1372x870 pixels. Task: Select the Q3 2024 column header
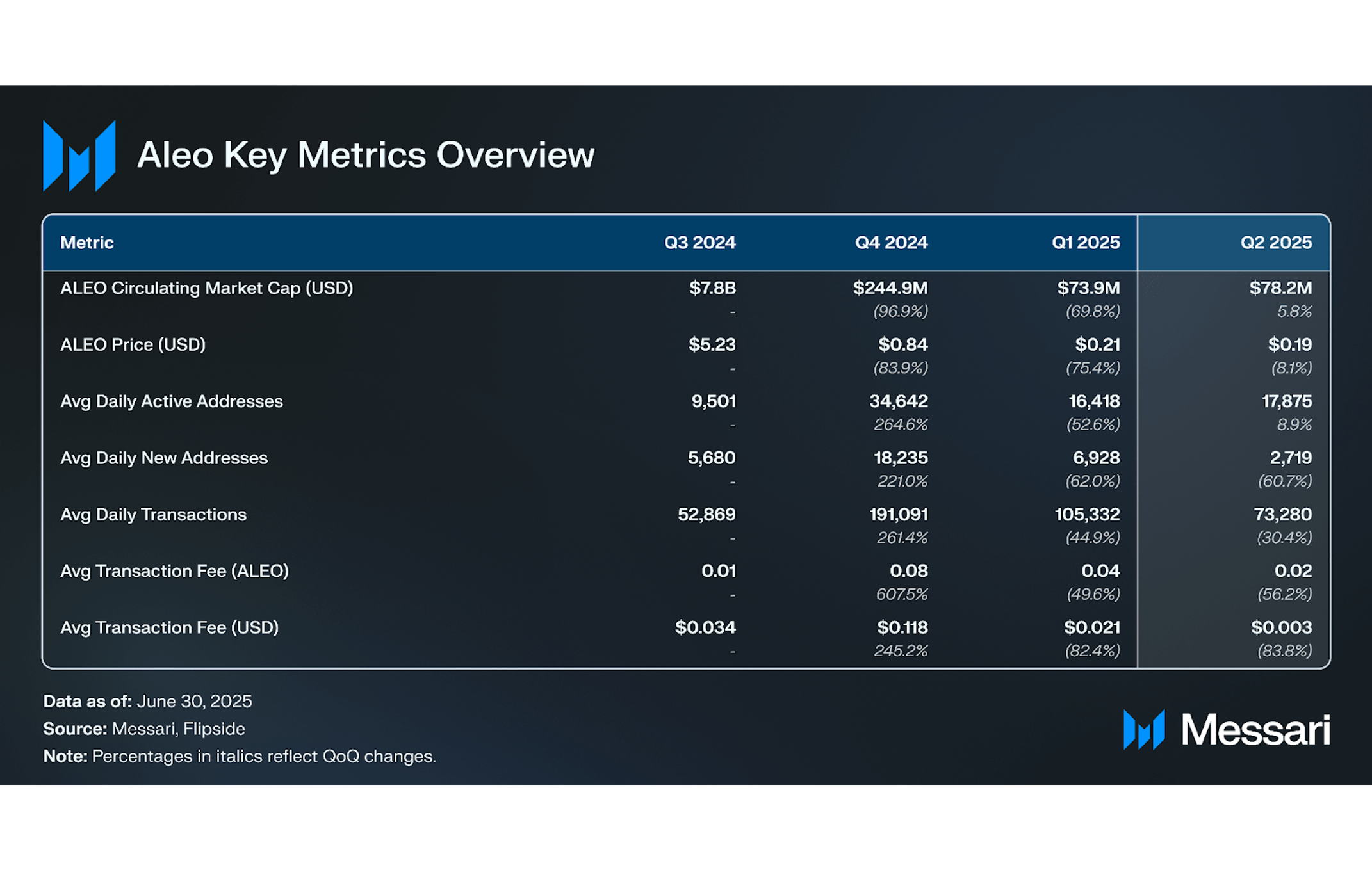(x=699, y=243)
